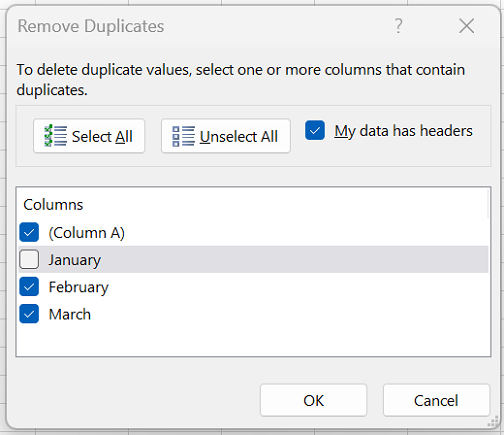Close the Remove Duplicates dialog
The width and height of the screenshot is (504, 435).
[466, 26]
